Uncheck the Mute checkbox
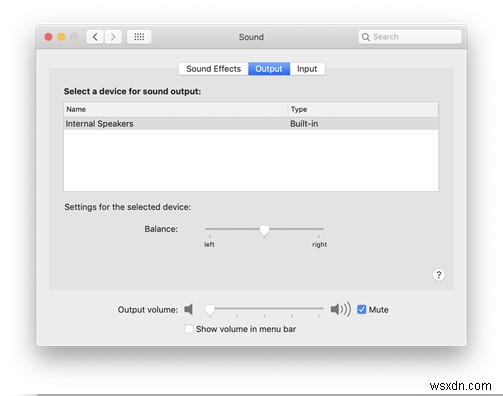Image resolution: width=503 pixels, height=396 pixels. 362,310
